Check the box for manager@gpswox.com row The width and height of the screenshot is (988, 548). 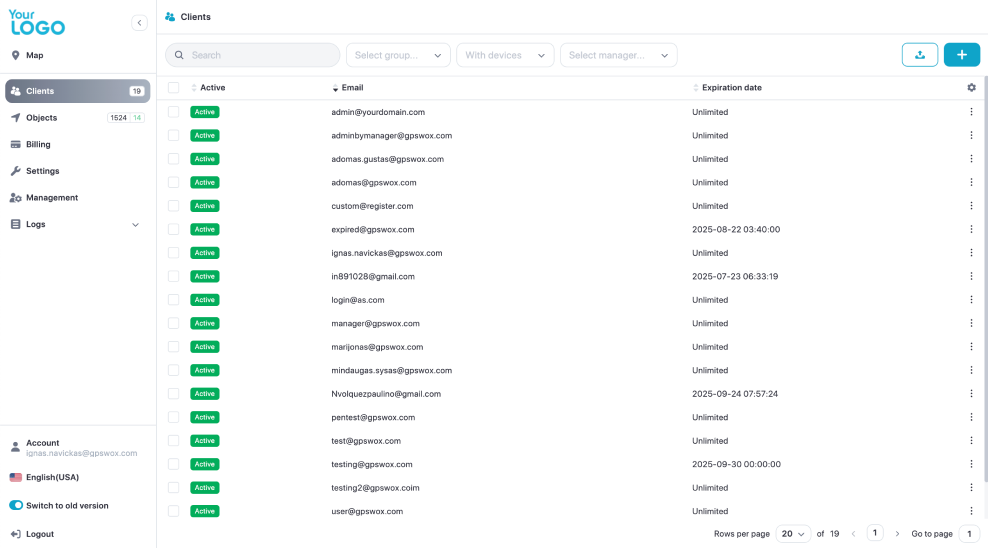[174, 323]
